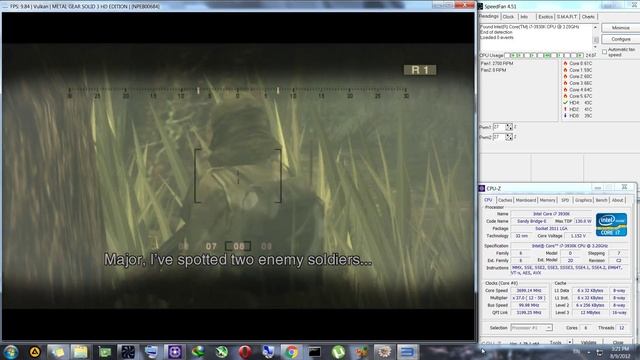
Task: Click the Pwm2 value input field
Action: tap(499, 137)
